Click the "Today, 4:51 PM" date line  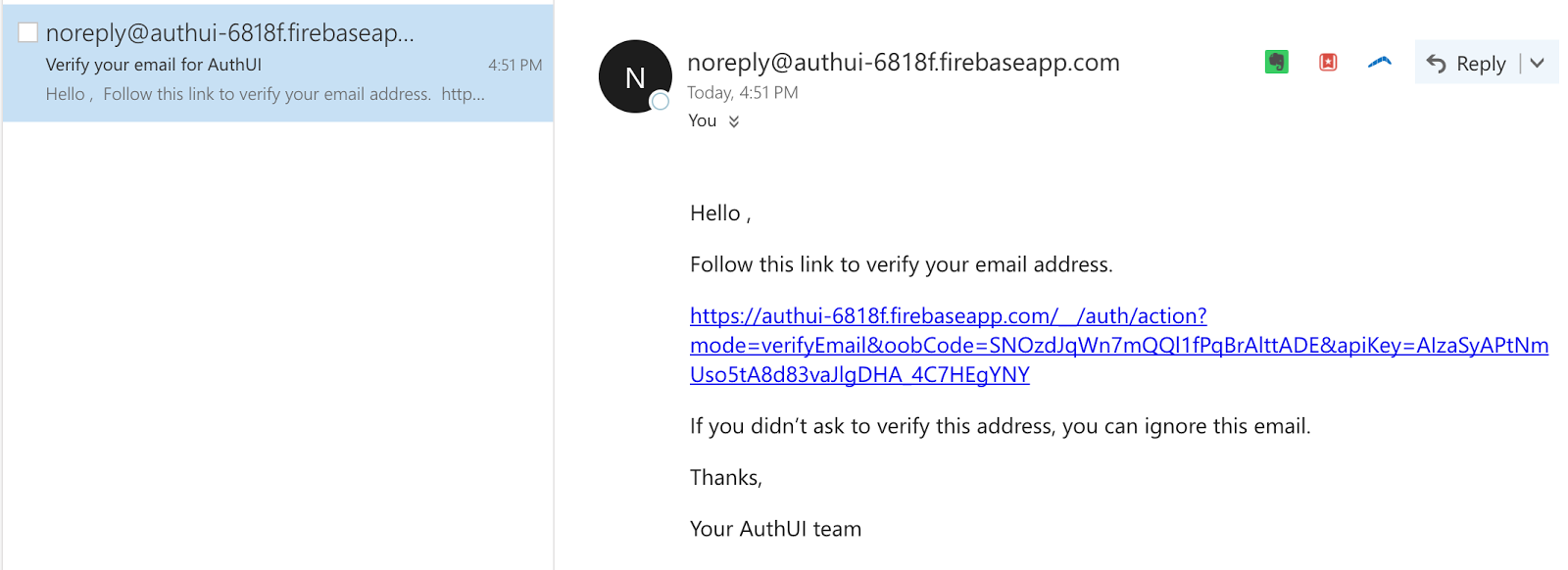pyautogui.click(x=742, y=93)
